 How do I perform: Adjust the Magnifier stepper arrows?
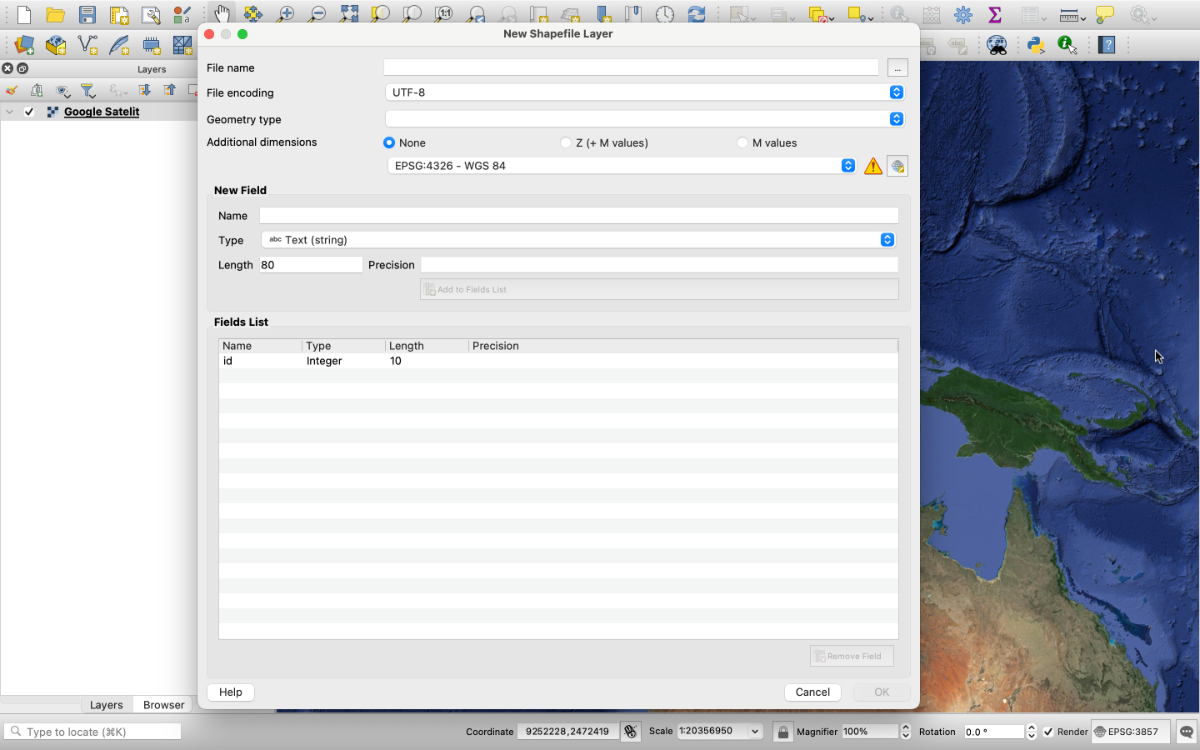[906, 732]
